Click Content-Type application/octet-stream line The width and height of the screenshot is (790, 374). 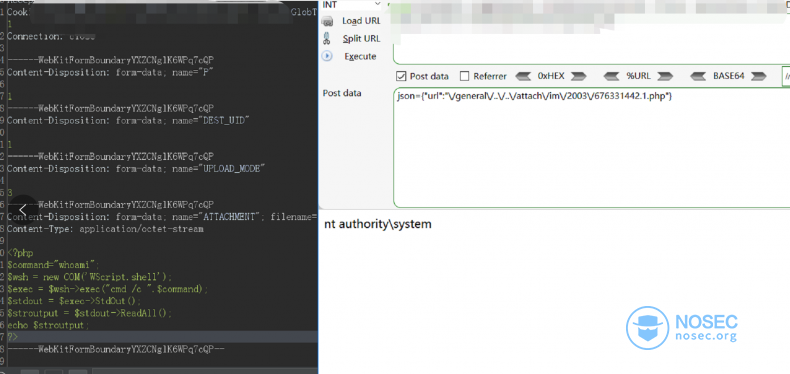(105, 229)
